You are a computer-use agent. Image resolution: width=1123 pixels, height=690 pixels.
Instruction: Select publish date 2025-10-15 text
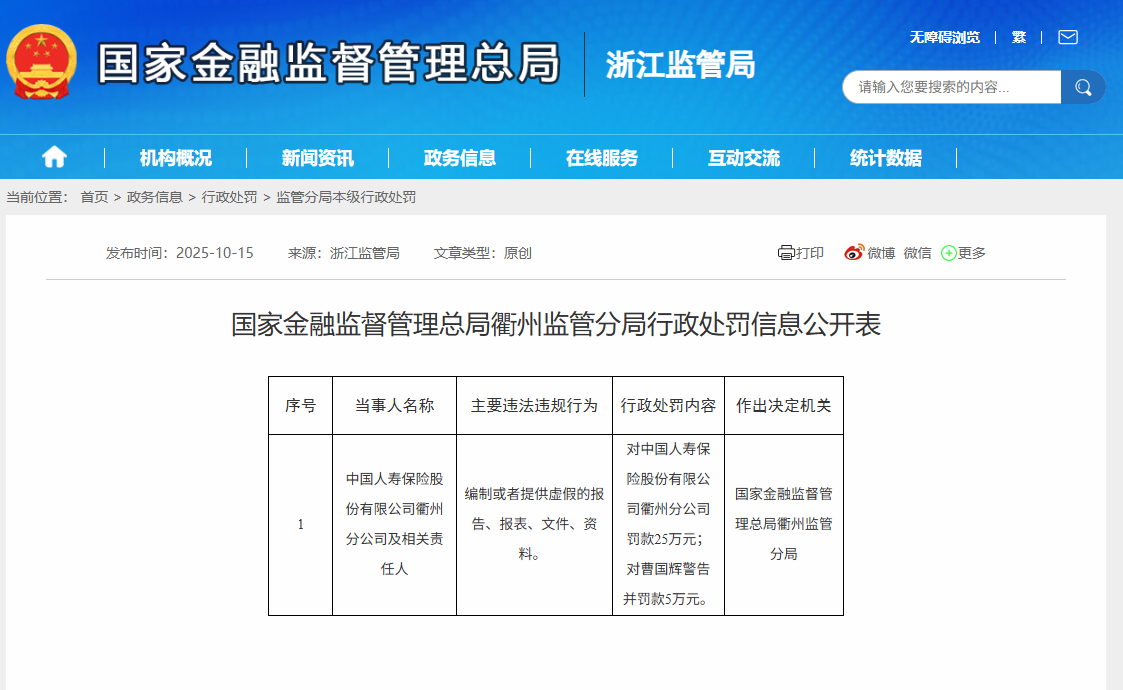pos(215,253)
